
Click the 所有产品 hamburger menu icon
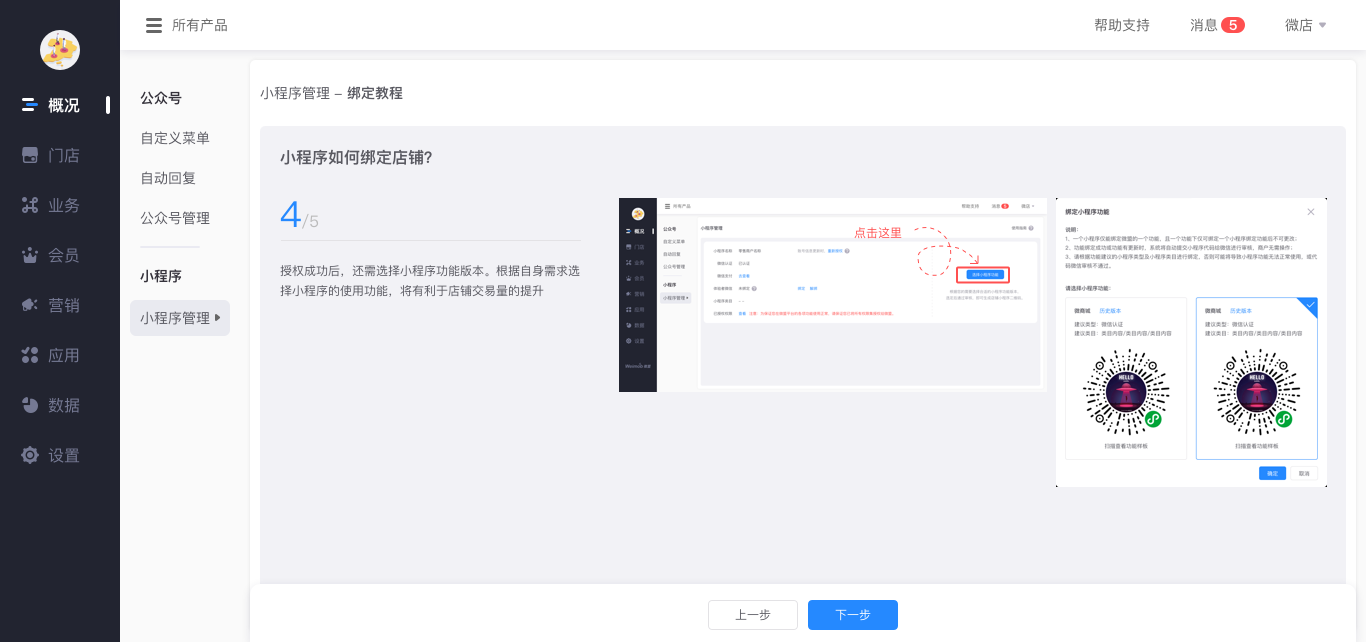point(153,25)
